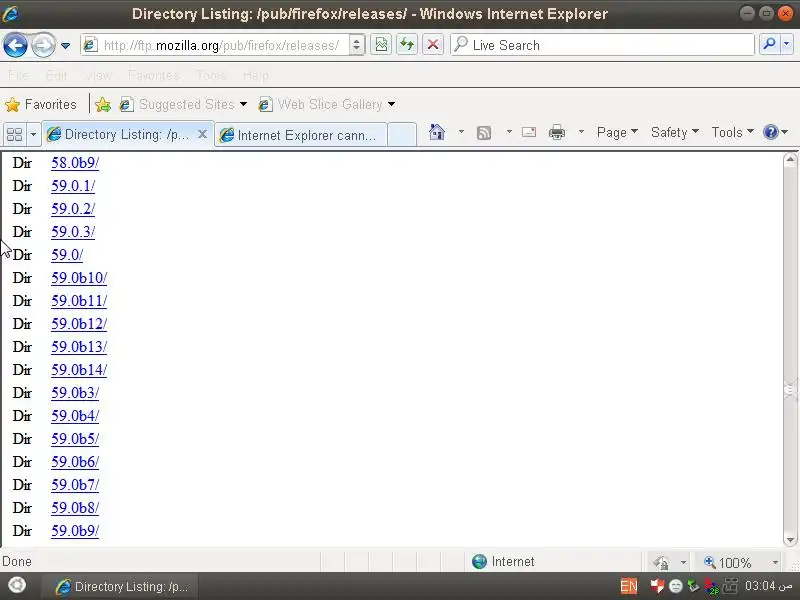The height and width of the screenshot is (600, 800).
Task: Click the Quick Tabs grid icon
Action: click(14, 135)
